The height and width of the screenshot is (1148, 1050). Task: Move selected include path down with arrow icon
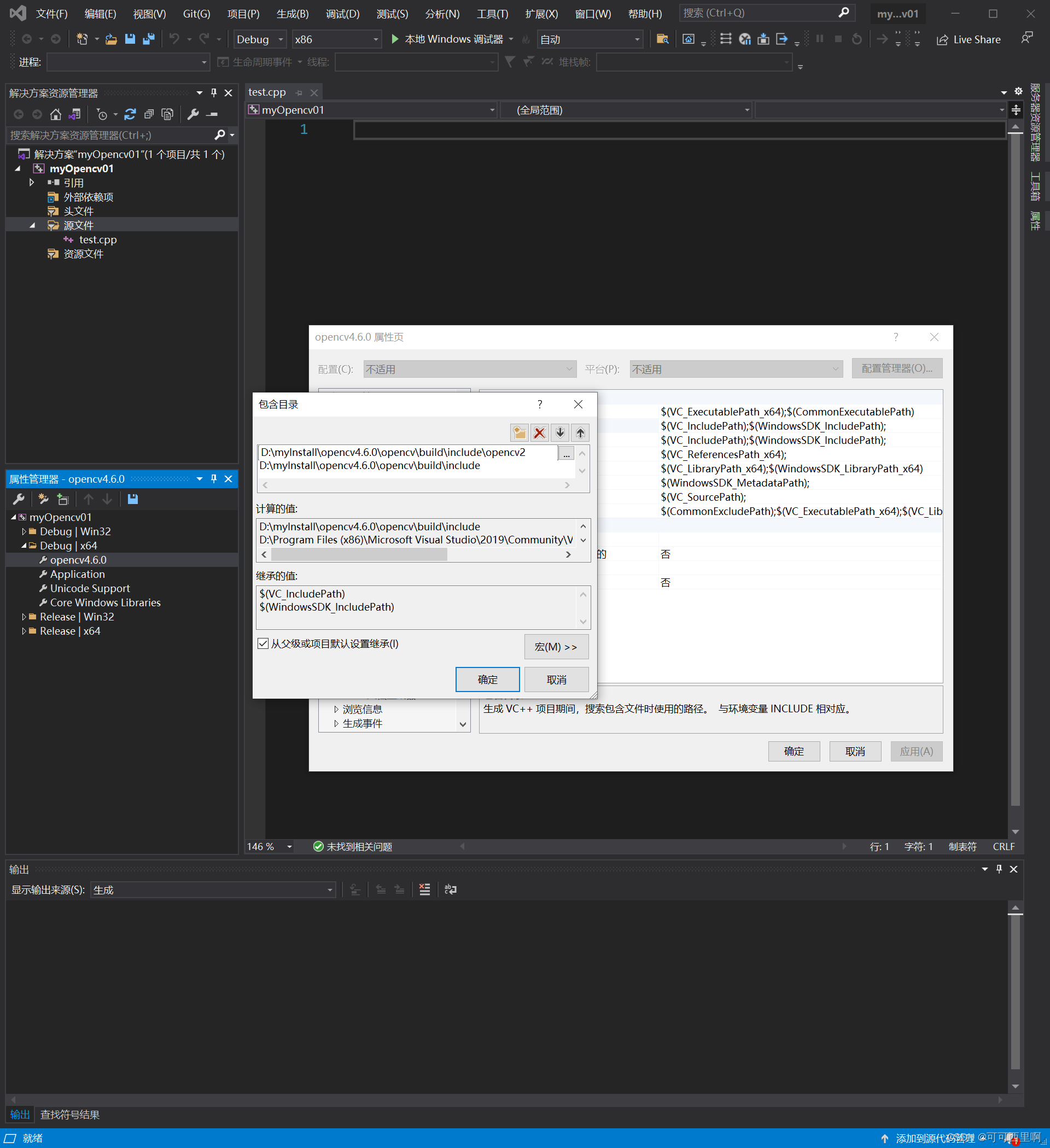tap(559, 433)
